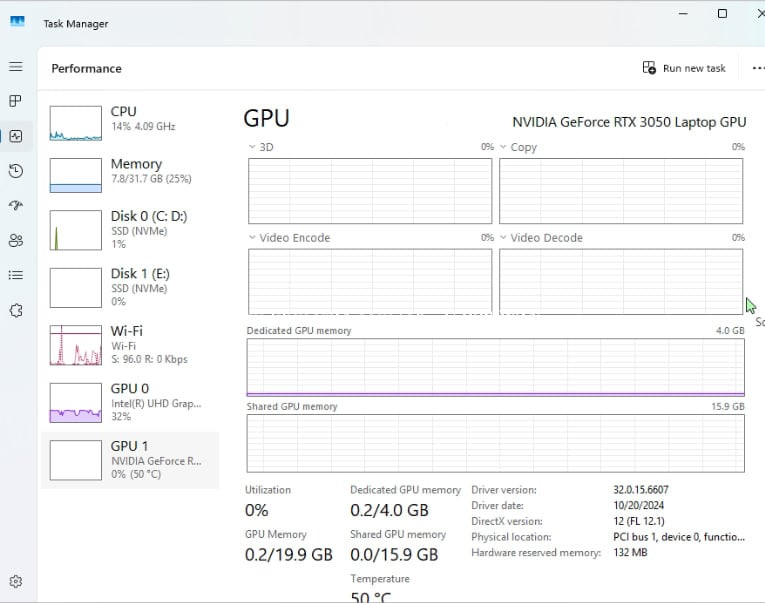Go to the Processes page icon

(x=16, y=102)
